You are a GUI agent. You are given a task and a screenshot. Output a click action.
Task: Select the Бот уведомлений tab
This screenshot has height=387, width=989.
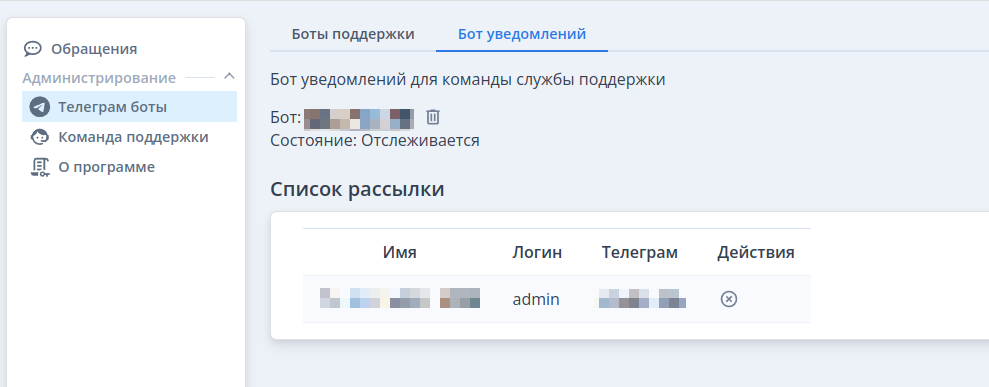click(522, 34)
